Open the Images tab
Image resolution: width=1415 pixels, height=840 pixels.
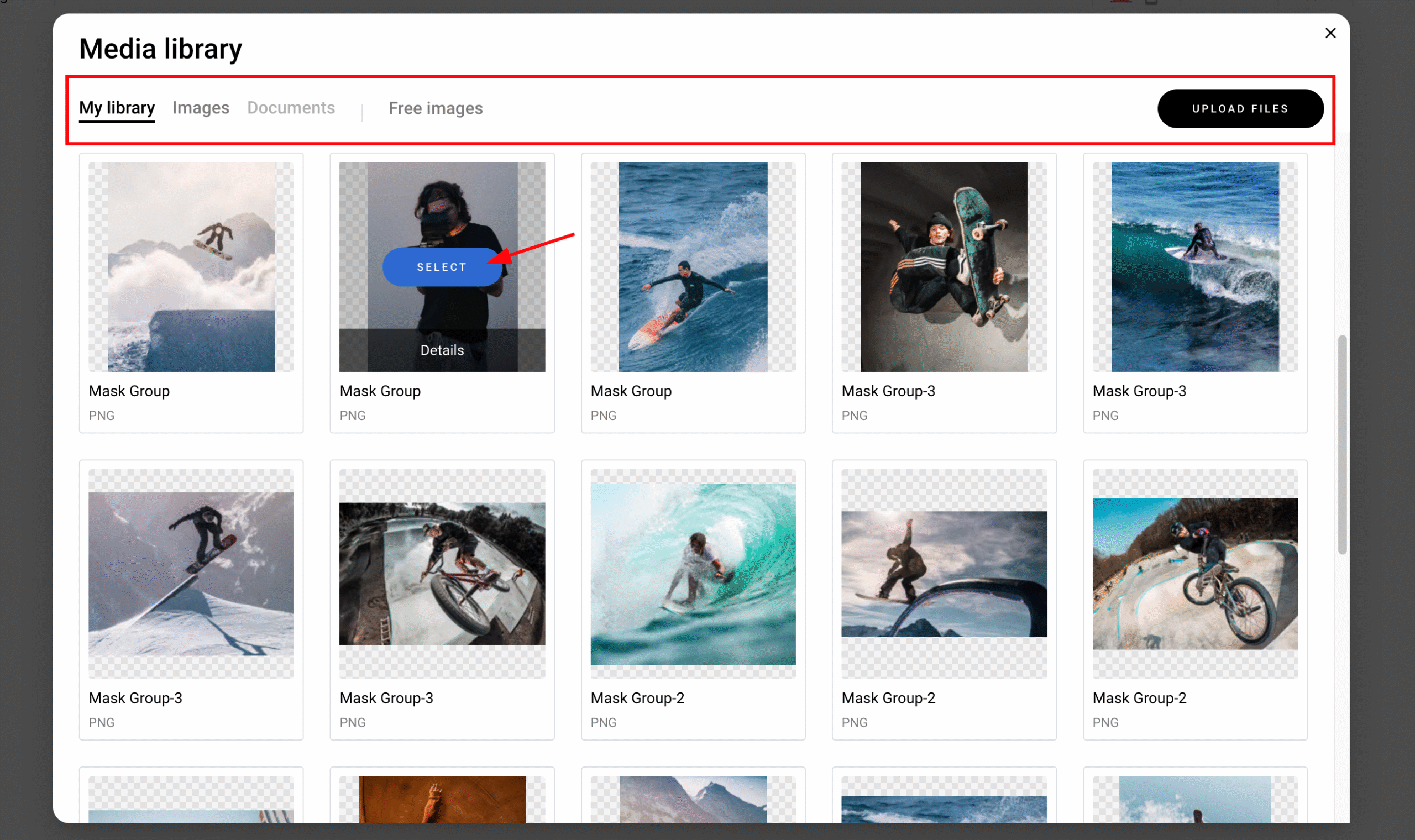201,108
